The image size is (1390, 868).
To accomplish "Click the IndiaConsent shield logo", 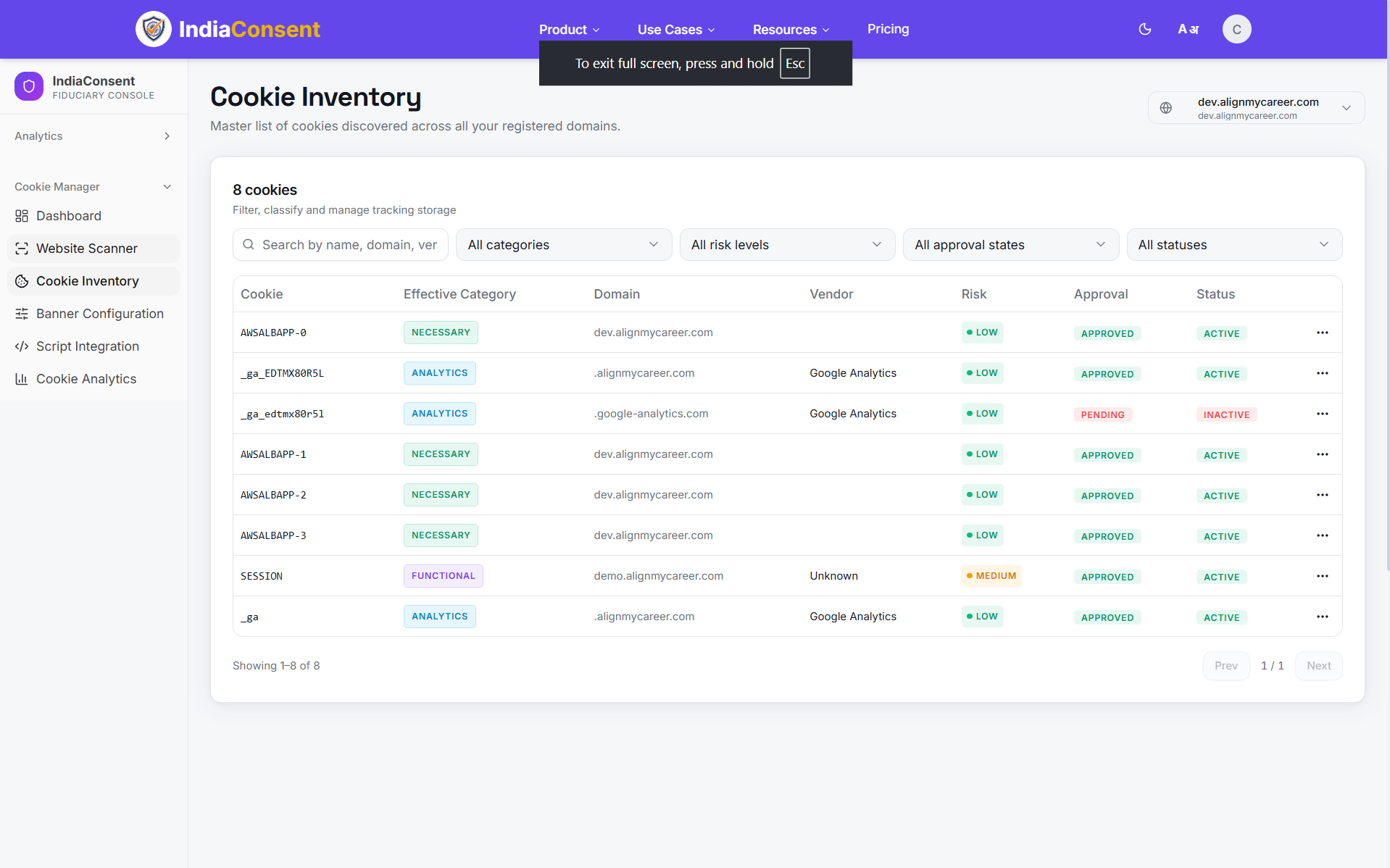I will (154, 29).
